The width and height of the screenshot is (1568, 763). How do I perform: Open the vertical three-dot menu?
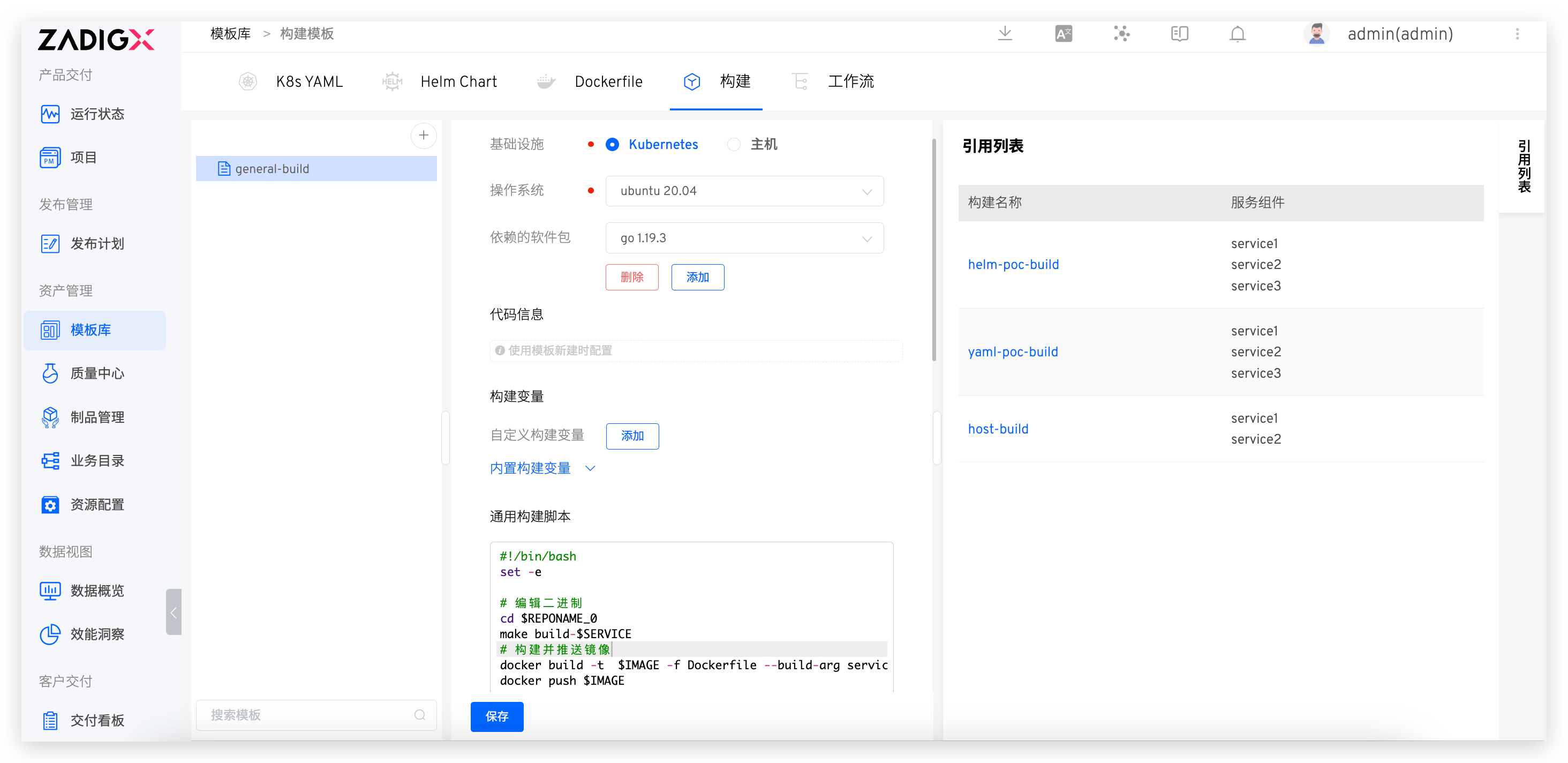[1518, 34]
